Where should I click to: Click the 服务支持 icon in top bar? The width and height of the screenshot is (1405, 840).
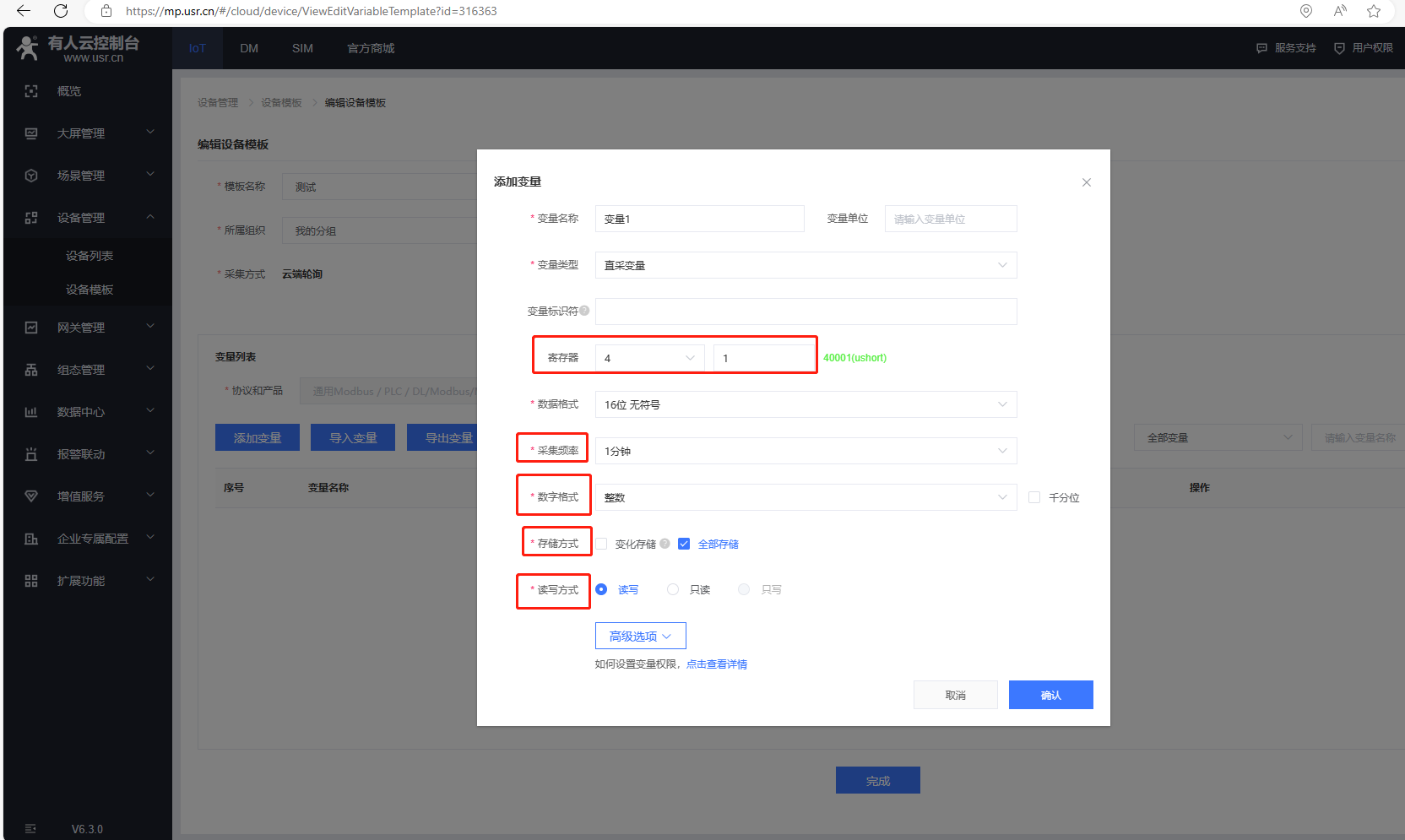click(x=1261, y=48)
